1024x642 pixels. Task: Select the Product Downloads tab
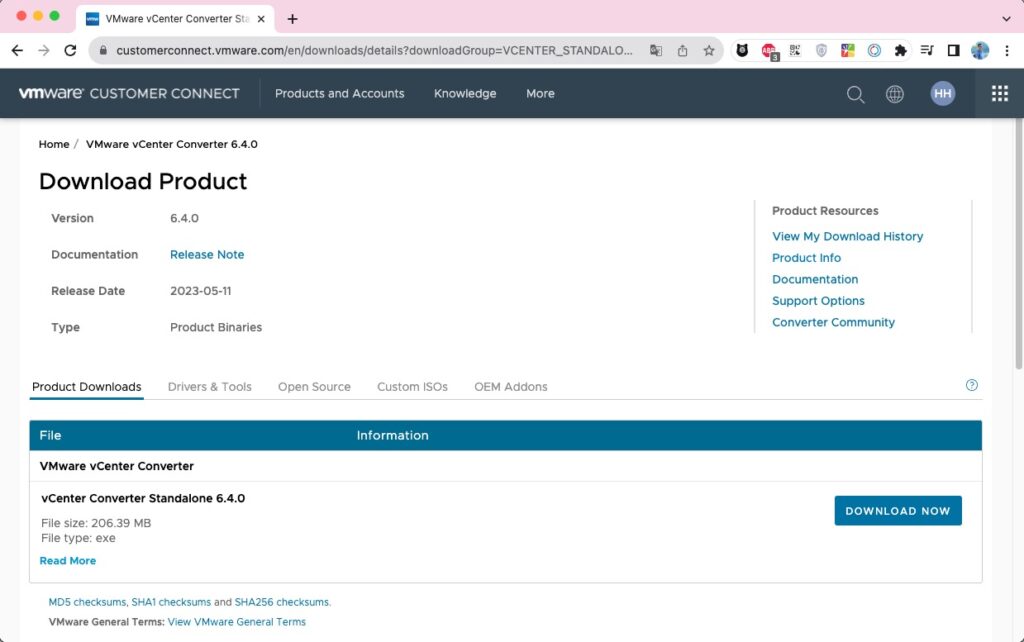click(x=87, y=387)
